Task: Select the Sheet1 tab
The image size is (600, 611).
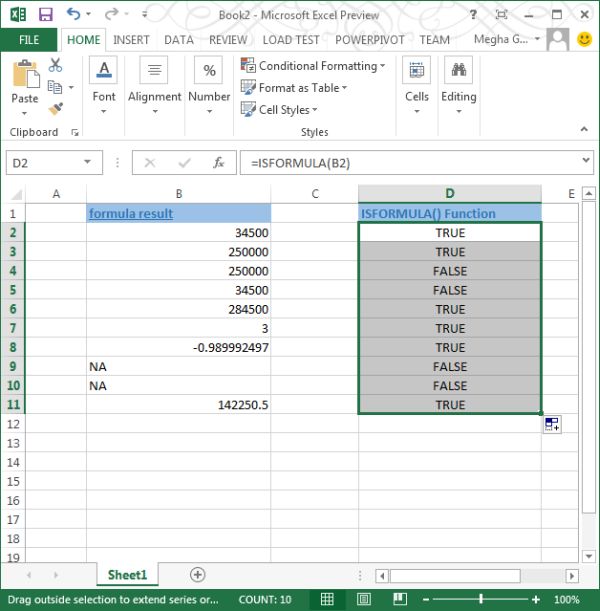Action: point(127,574)
